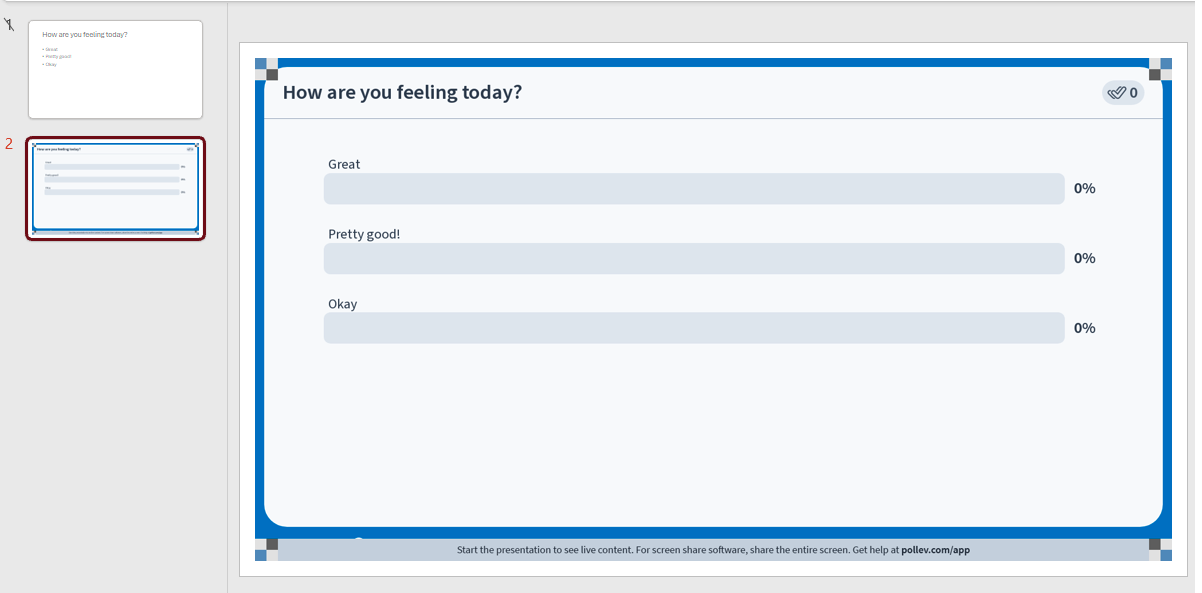Click the pollev.com/app help link

point(935,550)
